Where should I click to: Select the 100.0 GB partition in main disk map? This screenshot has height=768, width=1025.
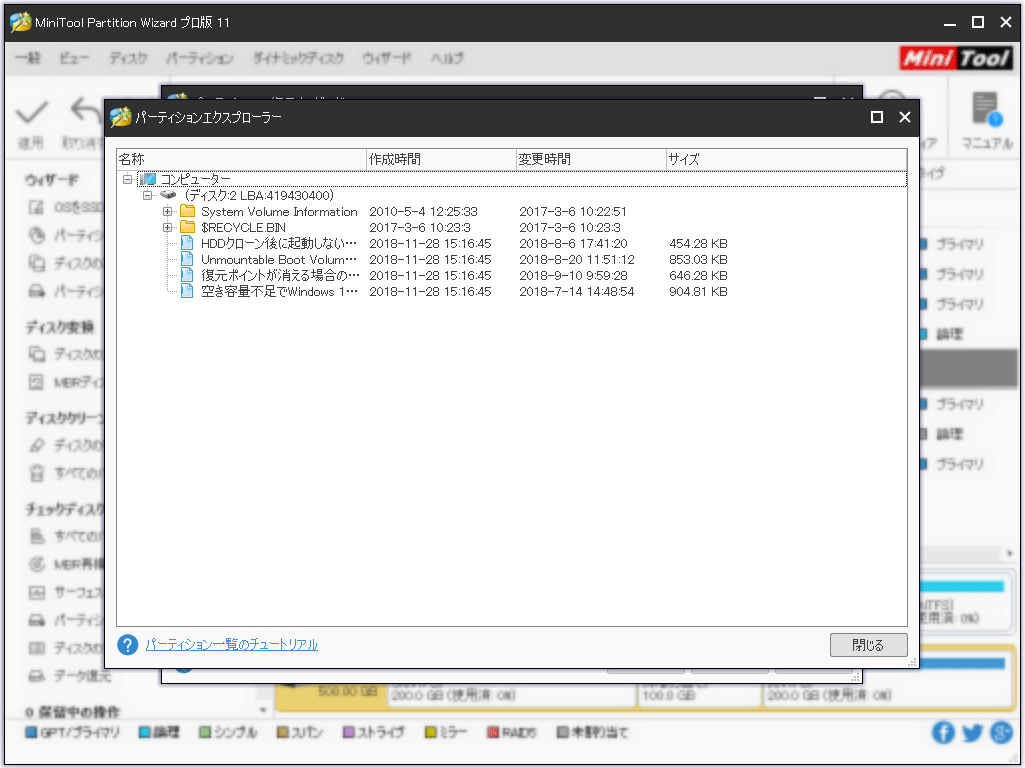coord(699,695)
